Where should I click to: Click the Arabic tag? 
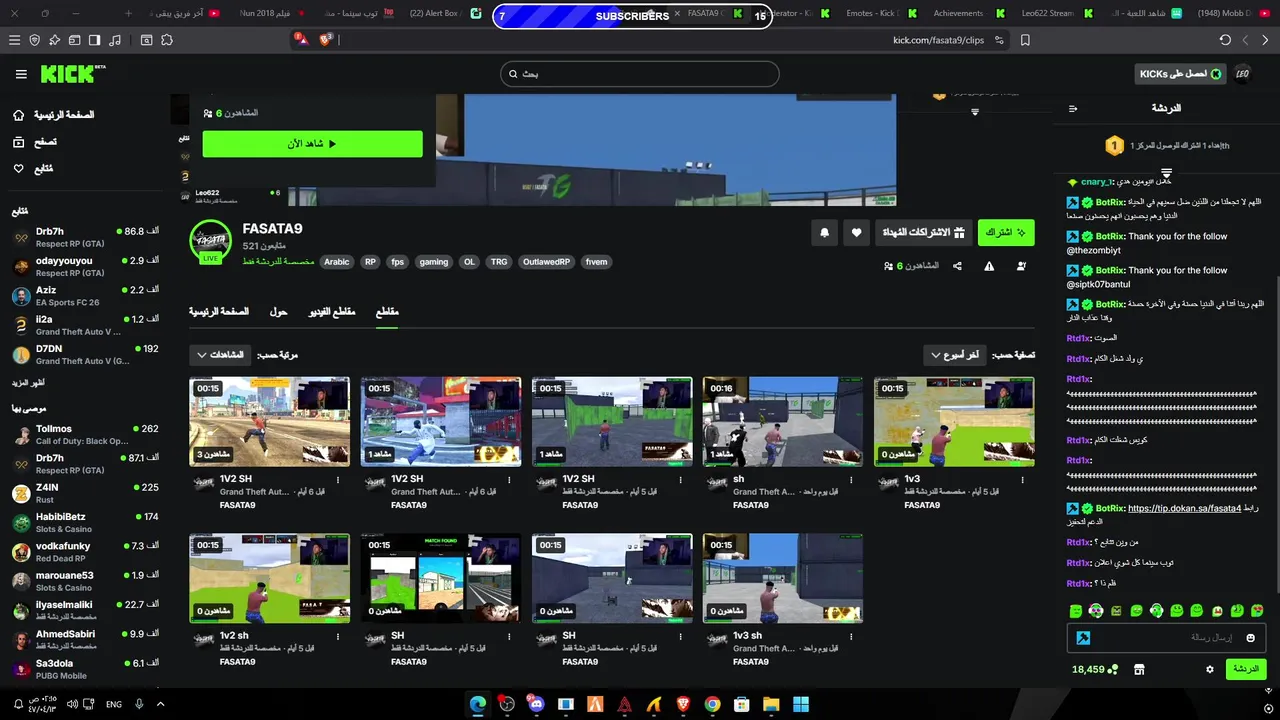point(337,262)
